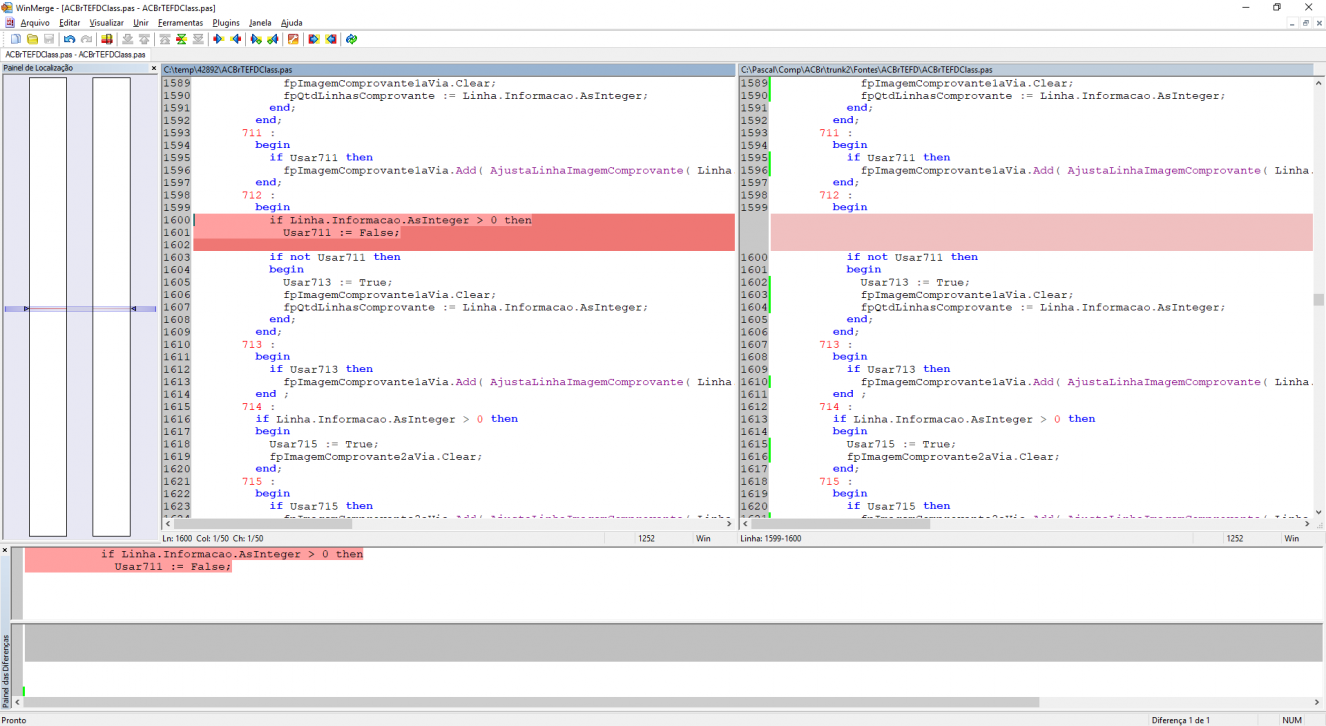
Task: Undo the last change via toolbar
Action: click(69, 39)
